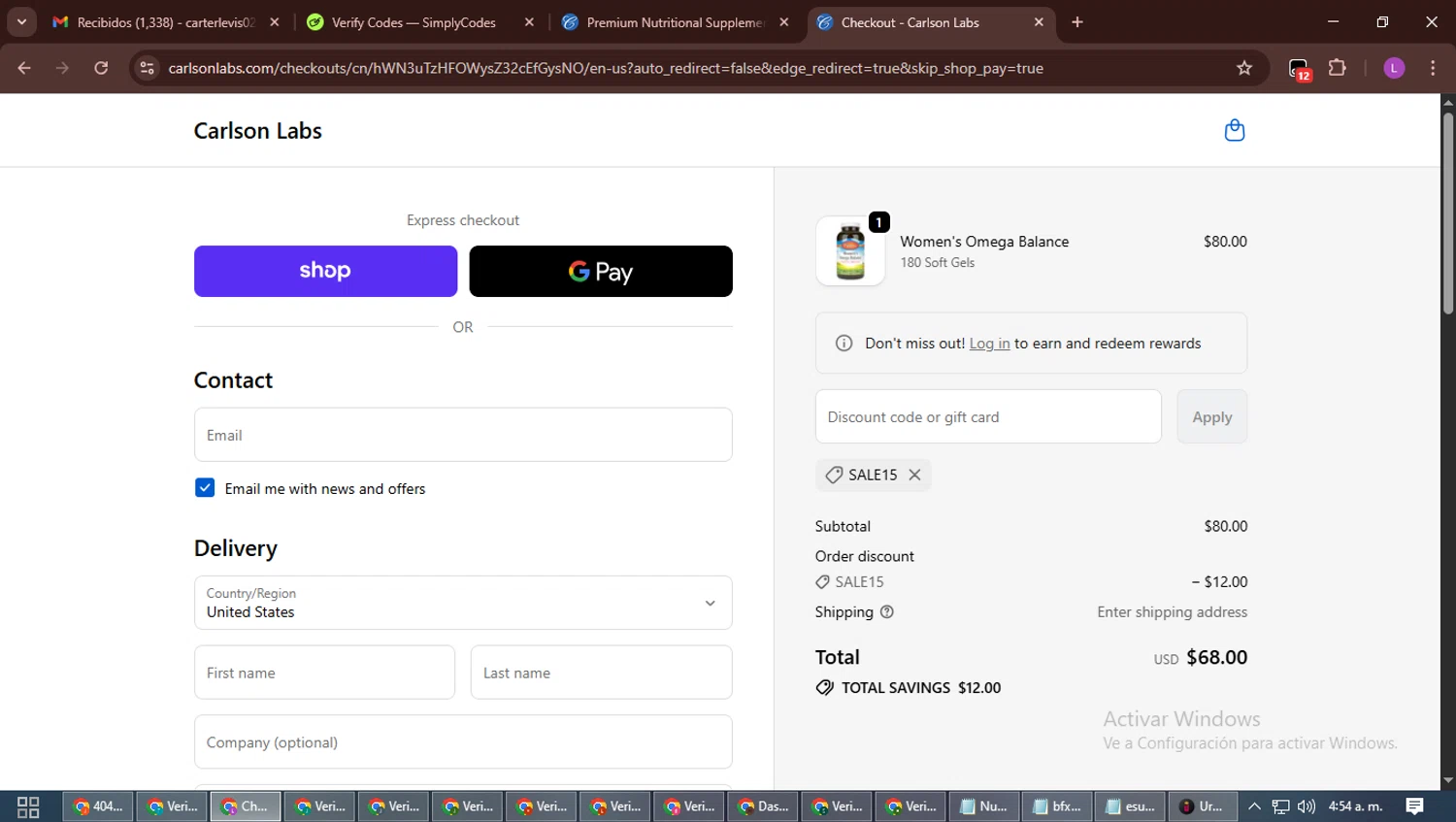The width and height of the screenshot is (1456, 822).
Task: Open the 404 Chrome taskbar window
Action: pyautogui.click(x=98, y=806)
